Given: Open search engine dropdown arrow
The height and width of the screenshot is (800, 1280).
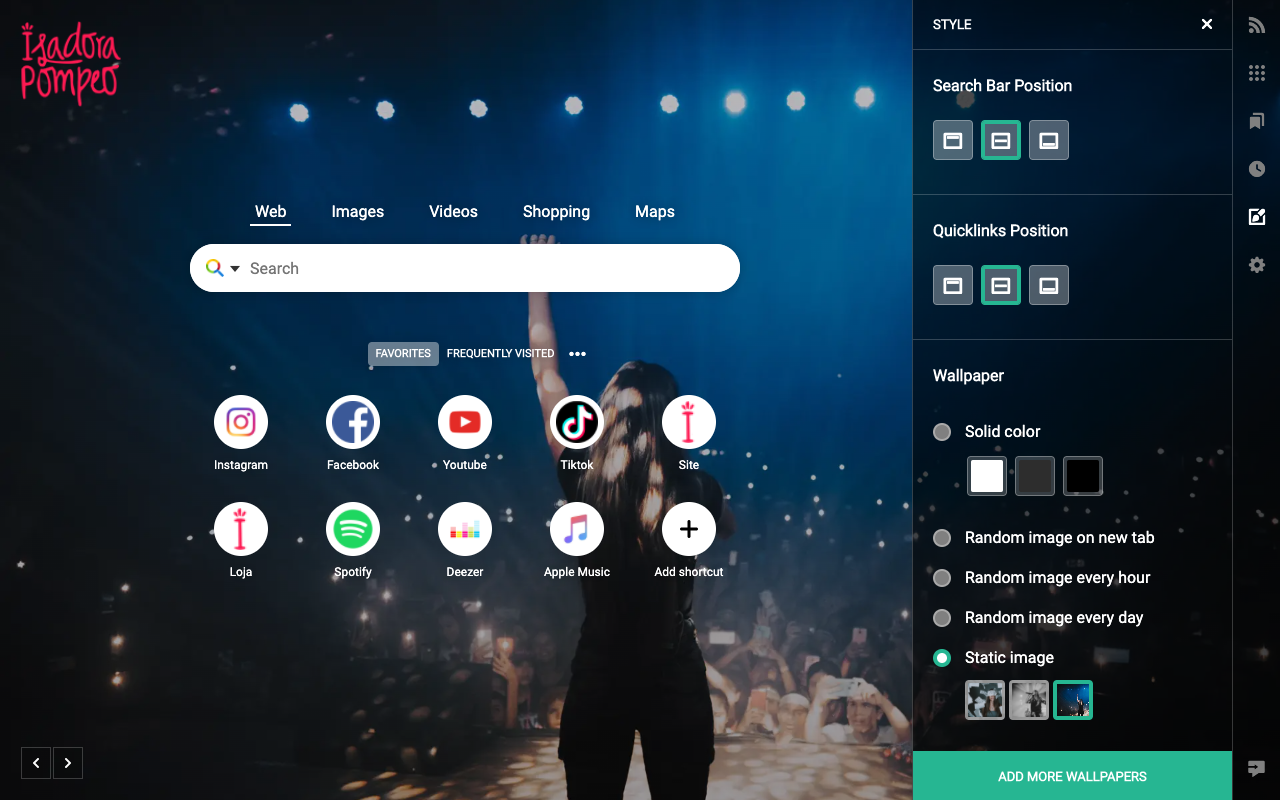Looking at the screenshot, I should [x=235, y=268].
